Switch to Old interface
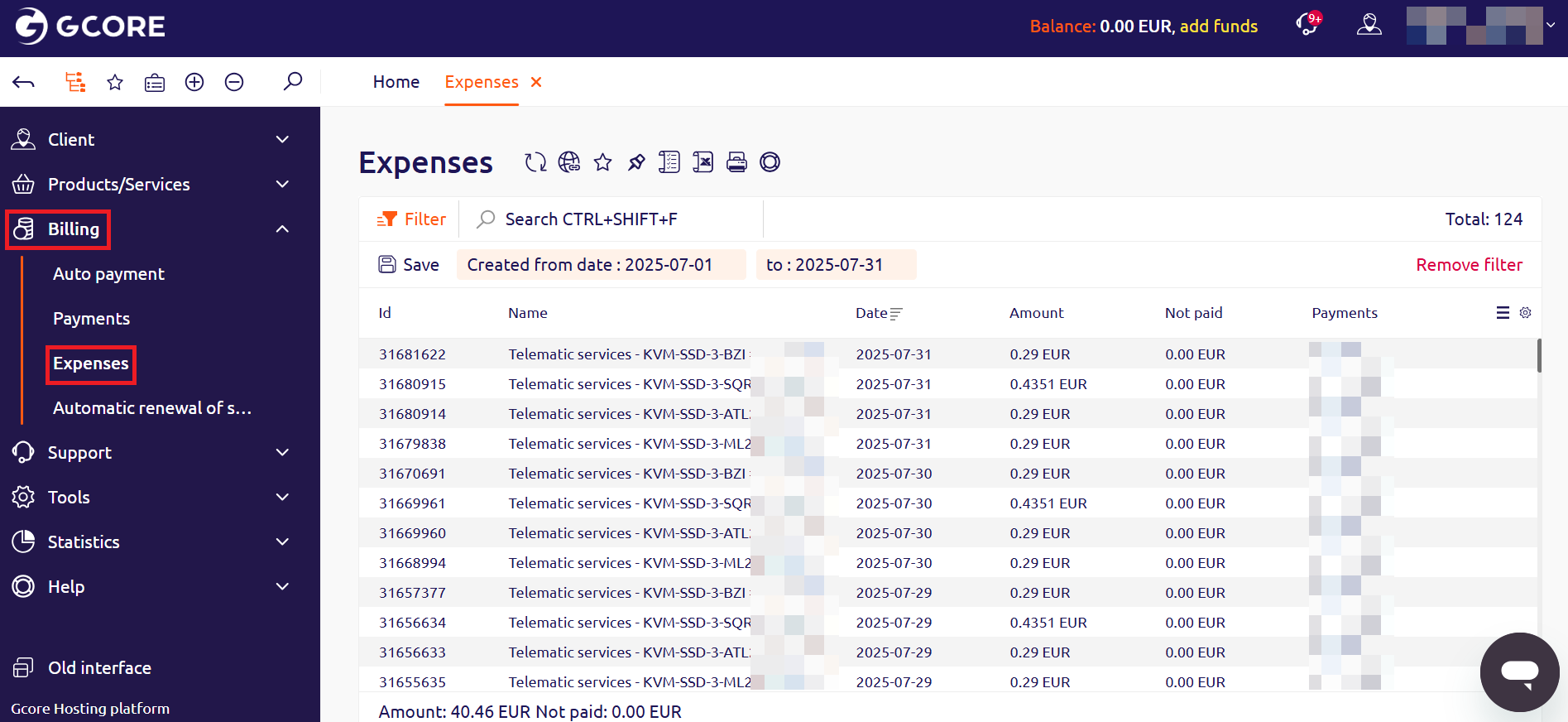Image resolution: width=1568 pixels, height=722 pixels. 82,667
